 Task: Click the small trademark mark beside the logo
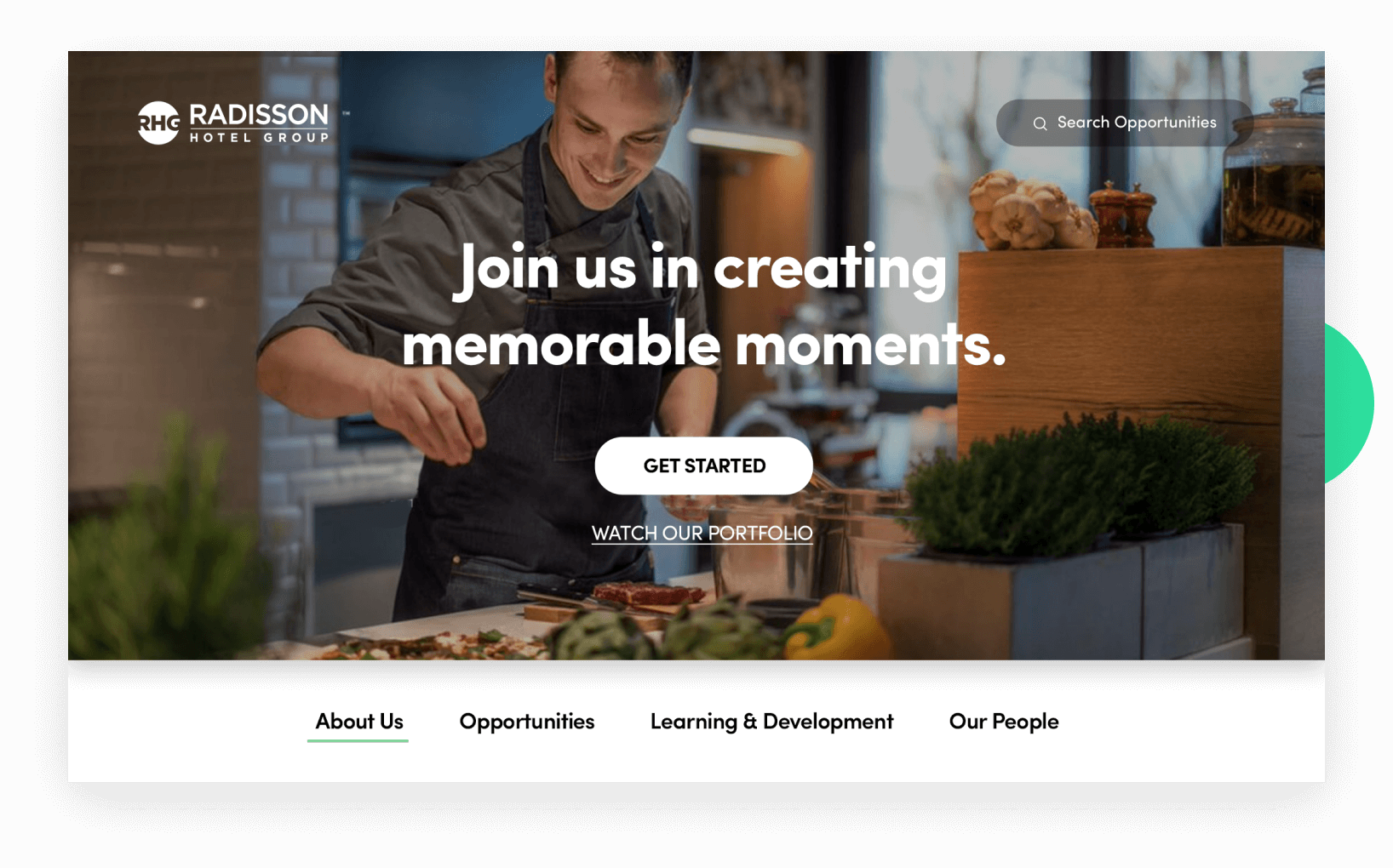coord(347,112)
